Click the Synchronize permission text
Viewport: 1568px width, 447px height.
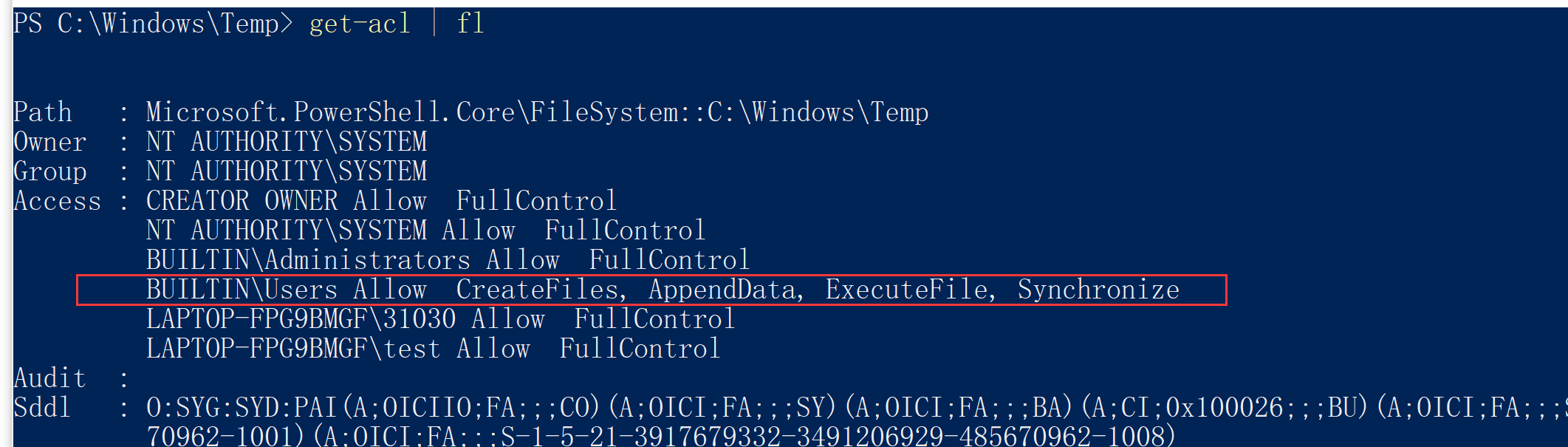[x=1098, y=290]
